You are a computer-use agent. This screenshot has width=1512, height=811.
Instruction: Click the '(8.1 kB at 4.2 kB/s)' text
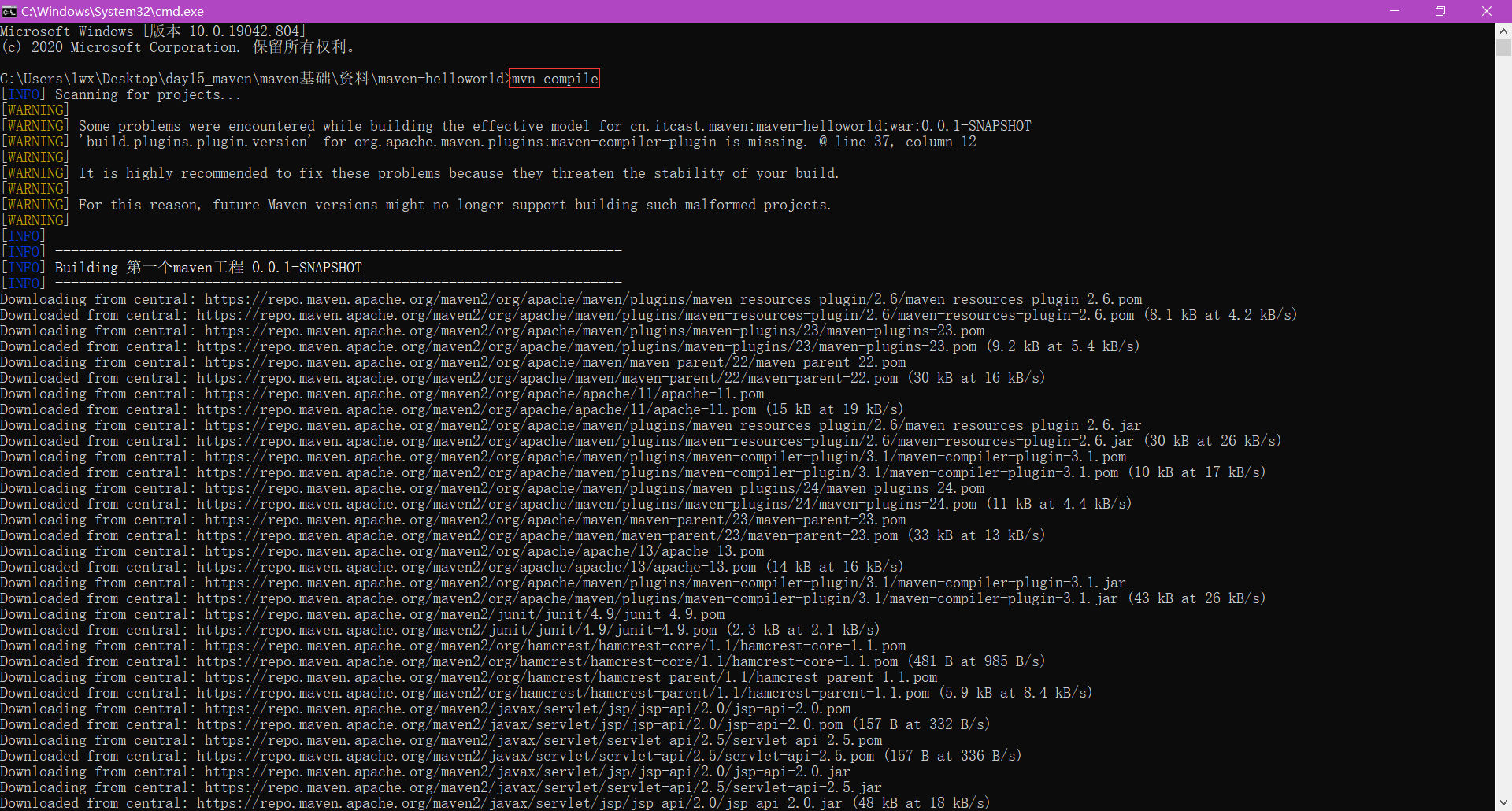tap(1221, 315)
